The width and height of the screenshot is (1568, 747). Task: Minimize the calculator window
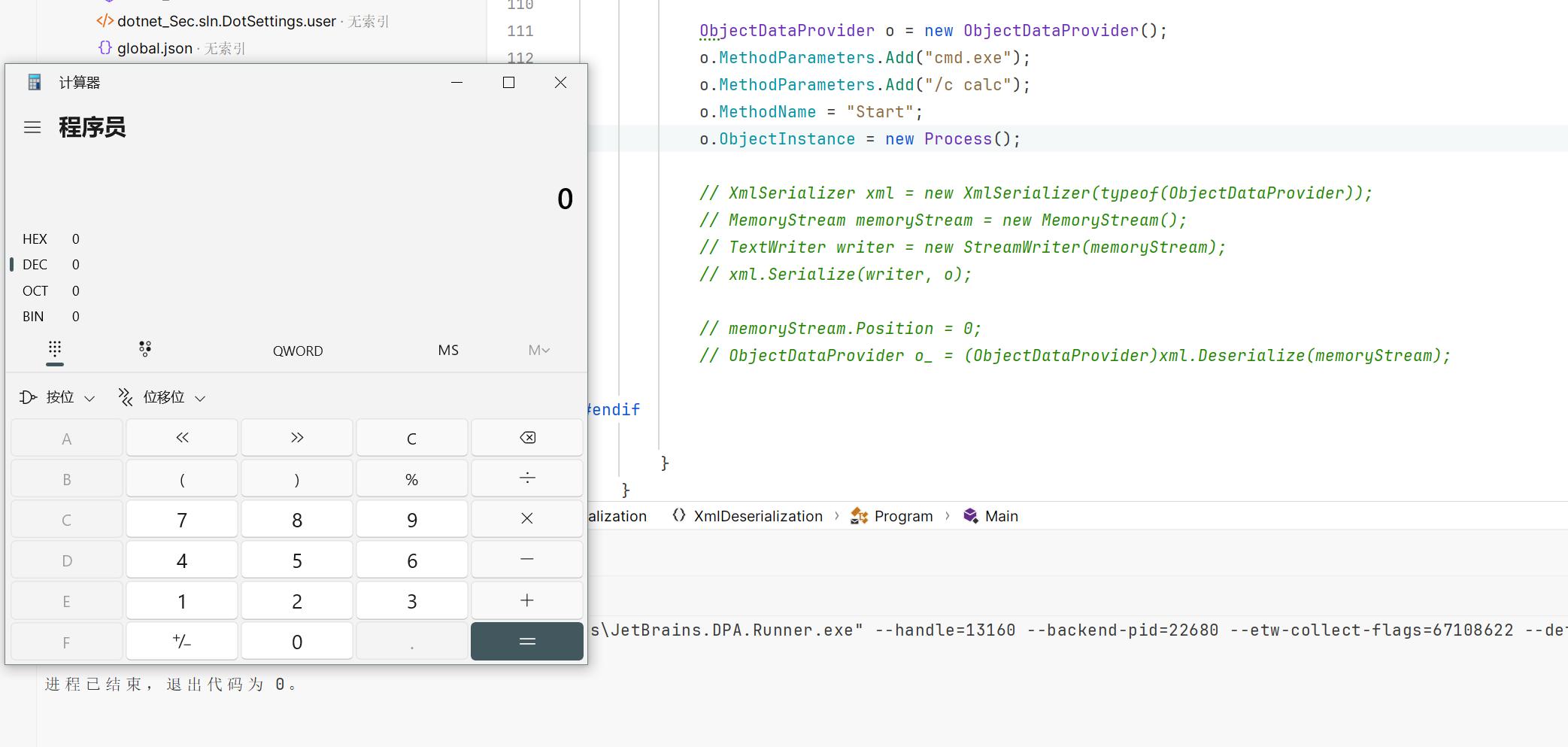point(457,83)
